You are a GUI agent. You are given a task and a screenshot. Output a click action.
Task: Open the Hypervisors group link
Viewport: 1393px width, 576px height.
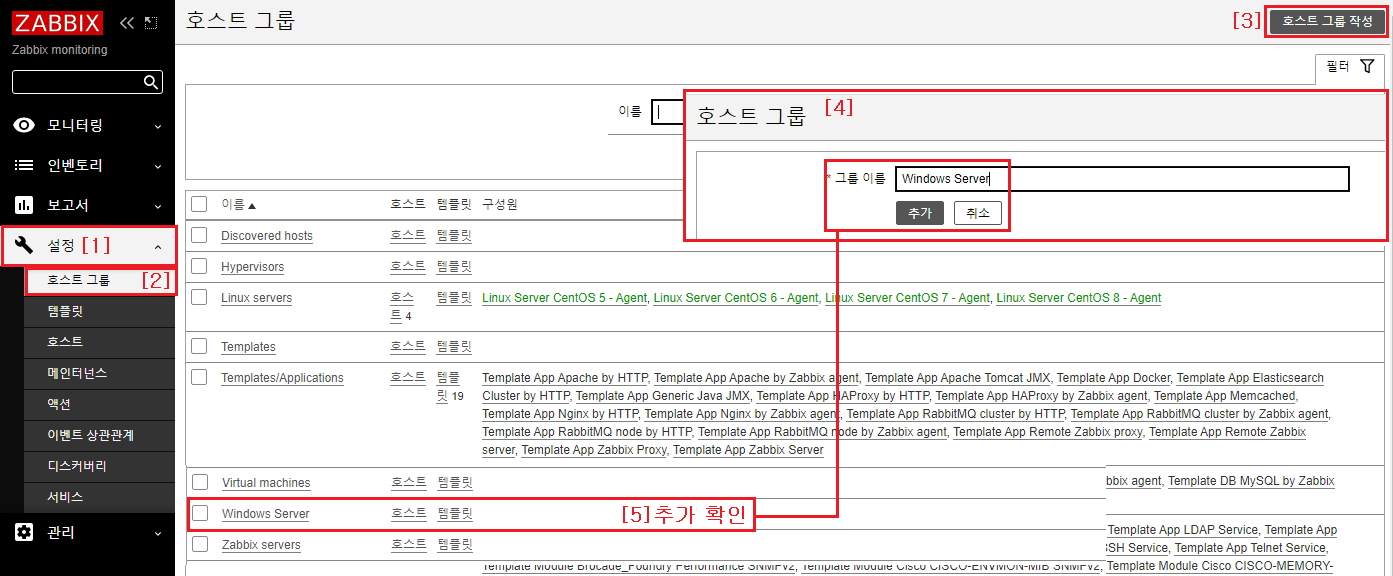tap(252, 267)
